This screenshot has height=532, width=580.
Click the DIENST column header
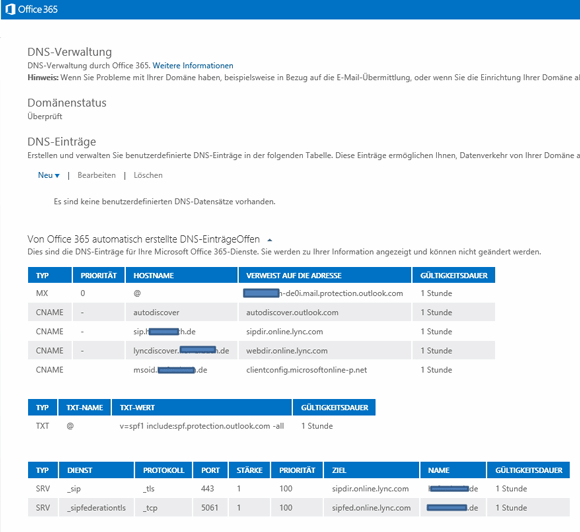coord(96,470)
